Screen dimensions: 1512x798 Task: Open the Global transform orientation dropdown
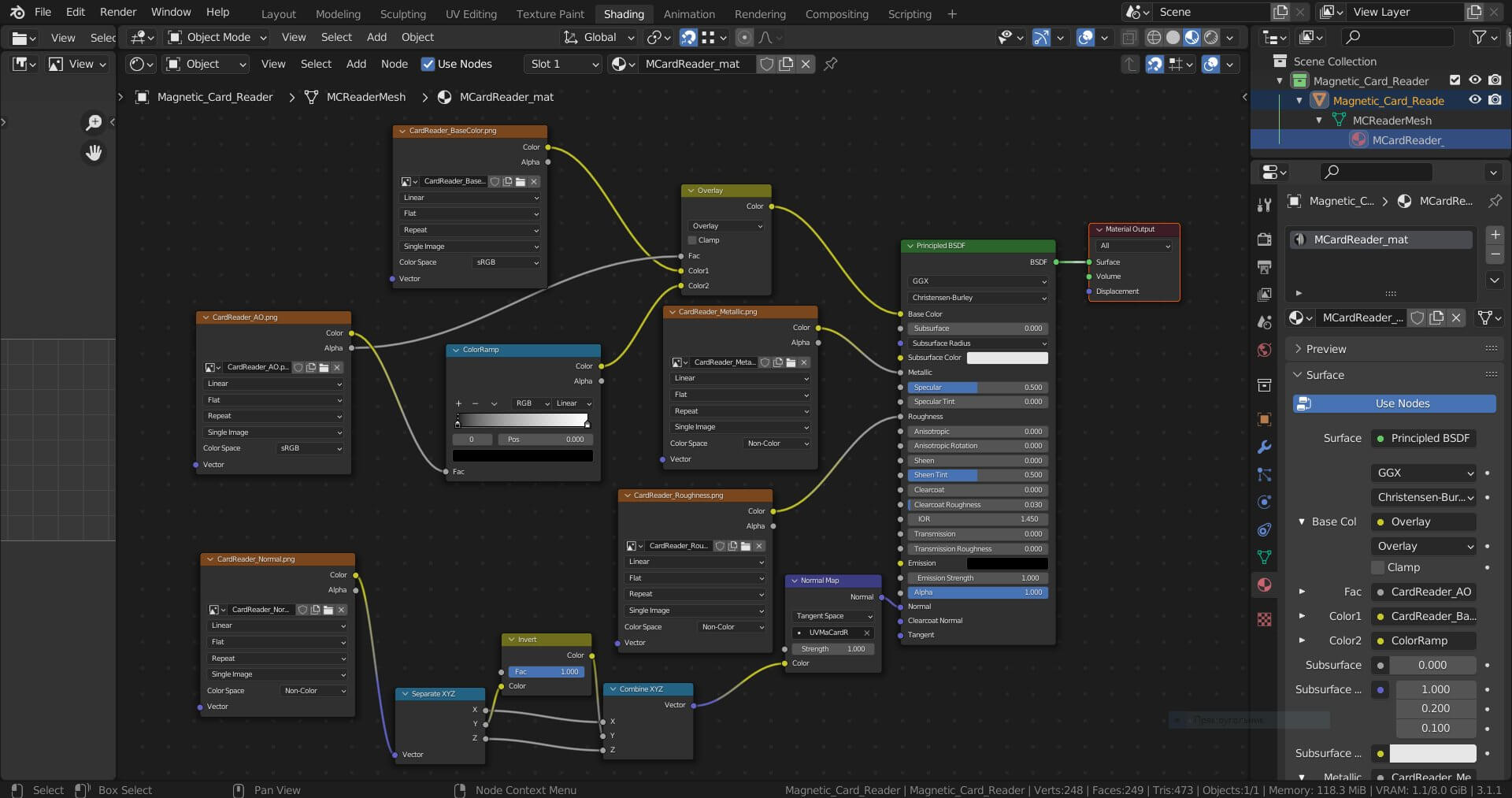599,37
